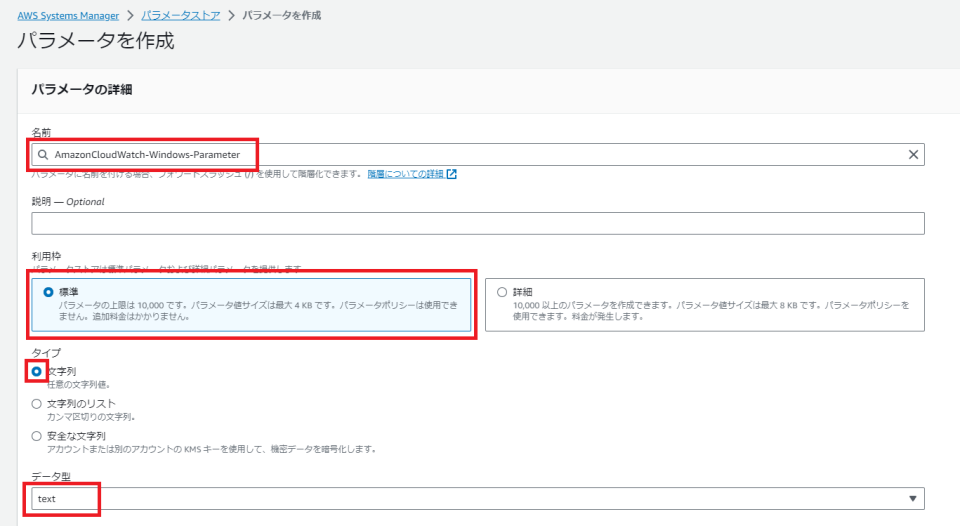Choose 安全な文字列 type radio button
960x526 pixels.
(x=37, y=436)
